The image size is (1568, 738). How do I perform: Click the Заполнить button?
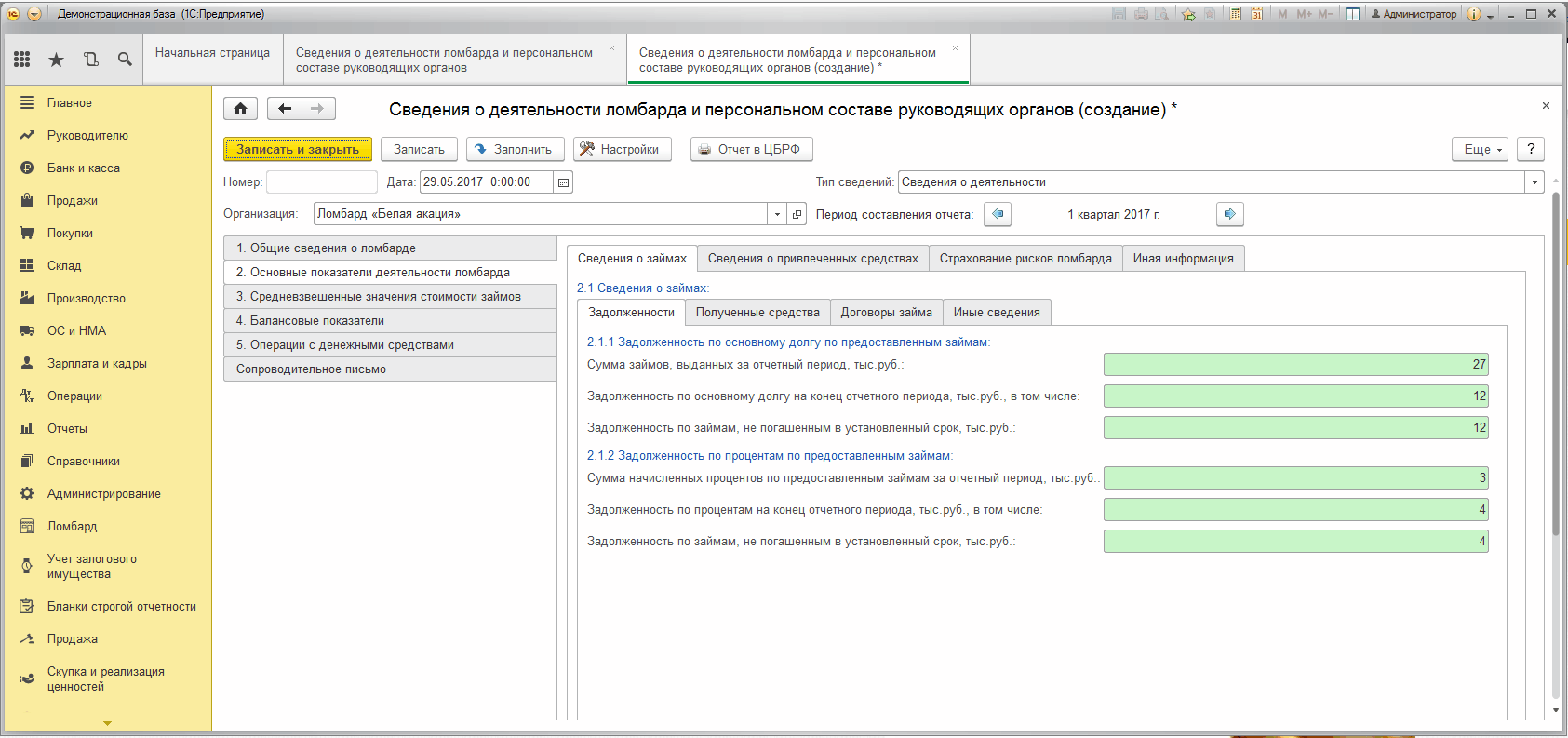[x=516, y=149]
